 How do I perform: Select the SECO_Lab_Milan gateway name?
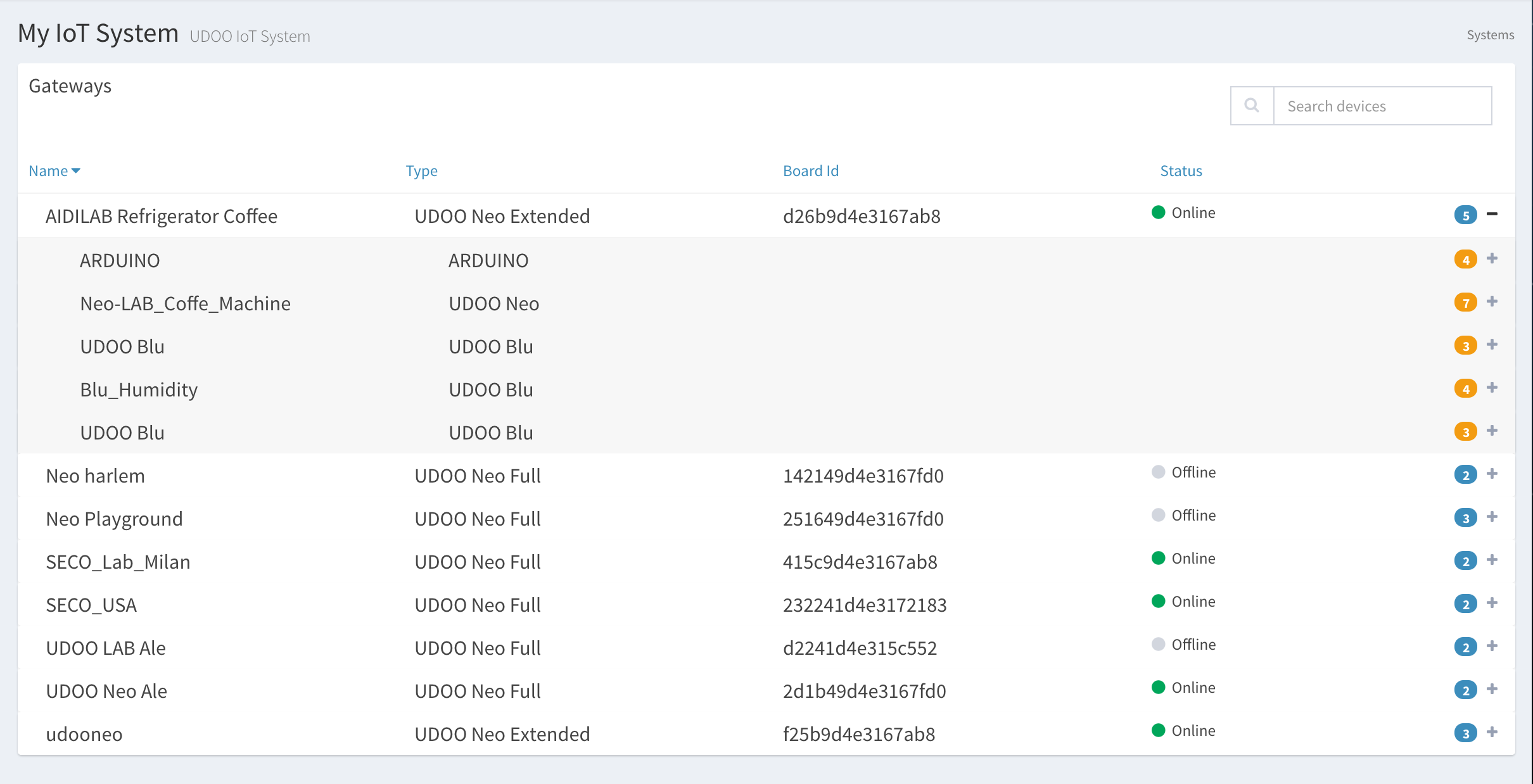click(118, 562)
